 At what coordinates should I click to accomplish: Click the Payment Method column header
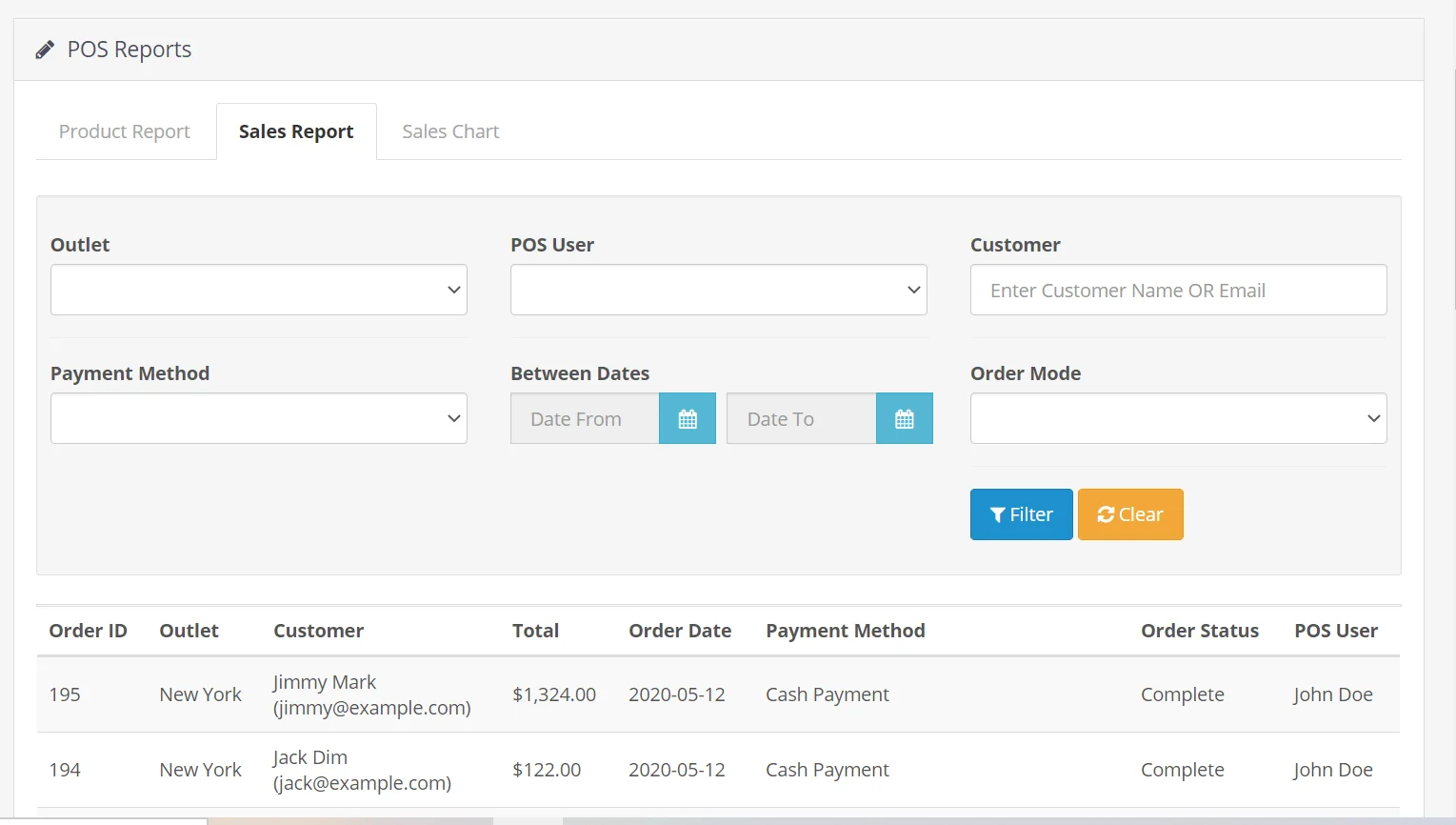[x=846, y=631]
